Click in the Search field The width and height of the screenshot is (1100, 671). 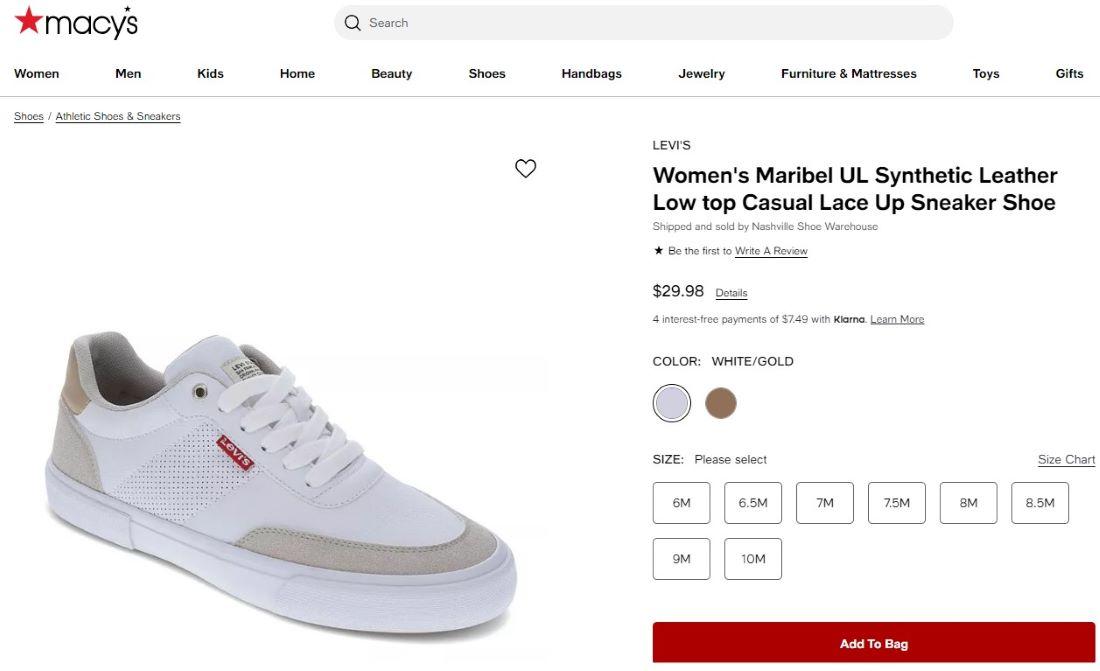coord(650,23)
